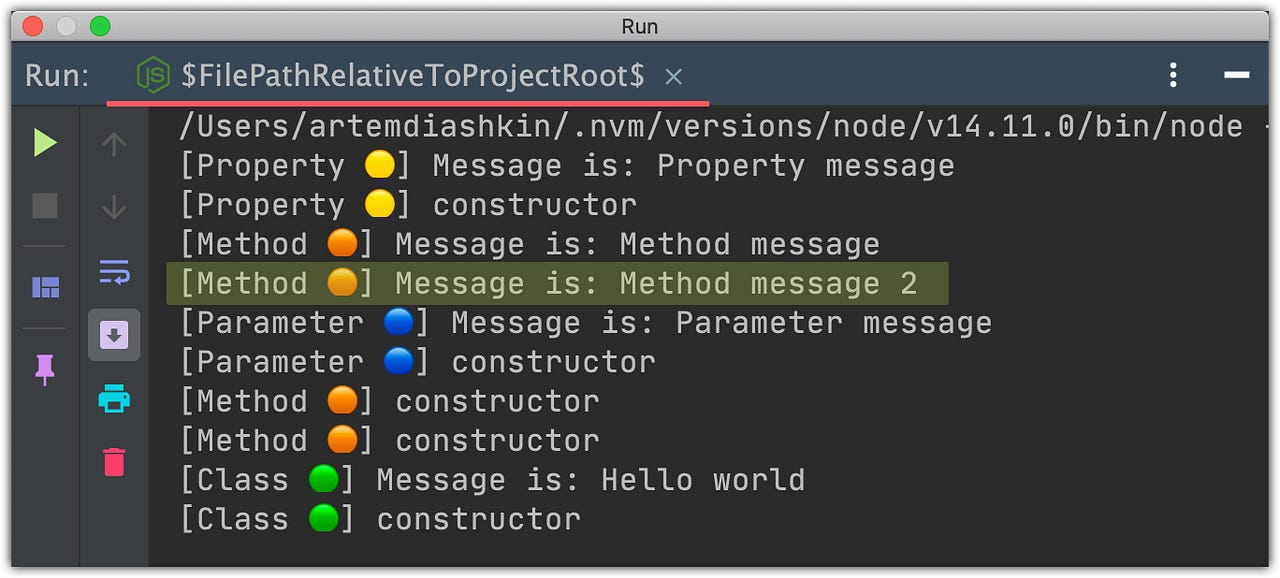Click the 'Hello world' Class message line
The image size is (1280, 578).
490,479
